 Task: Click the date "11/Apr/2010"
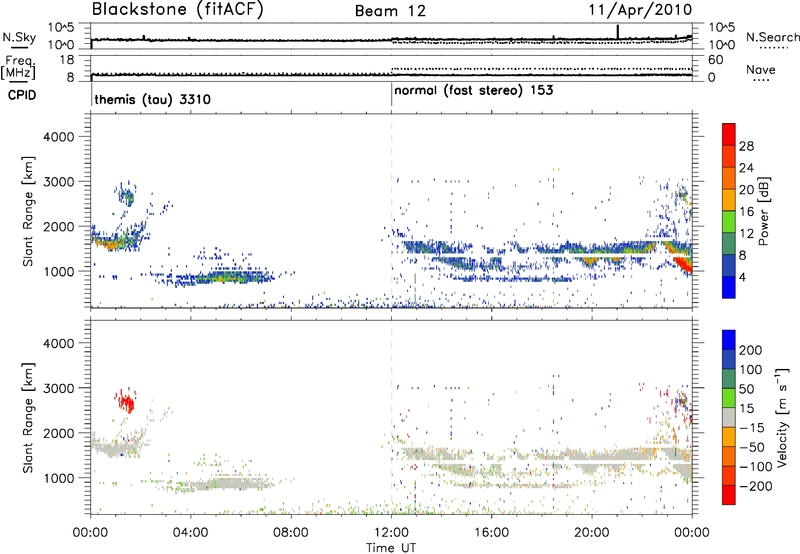click(640, 10)
